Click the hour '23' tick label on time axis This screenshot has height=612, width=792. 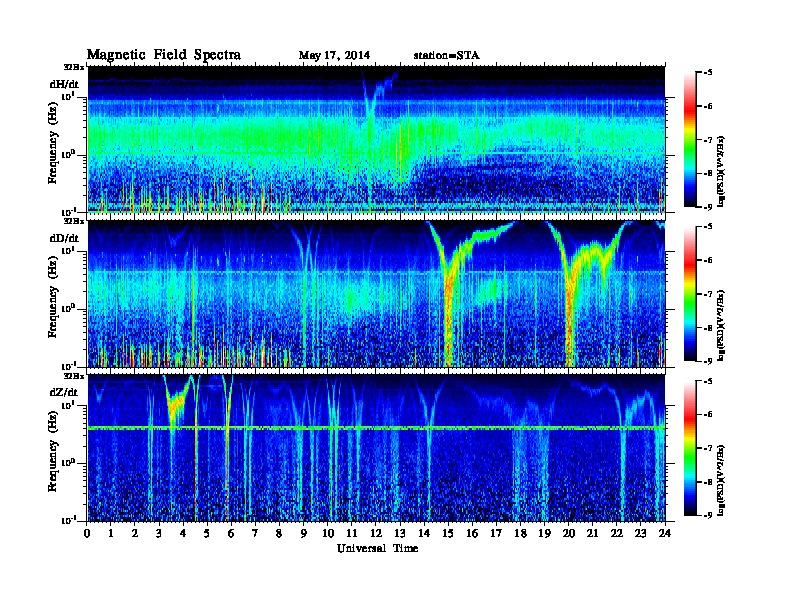[x=640, y=533]
